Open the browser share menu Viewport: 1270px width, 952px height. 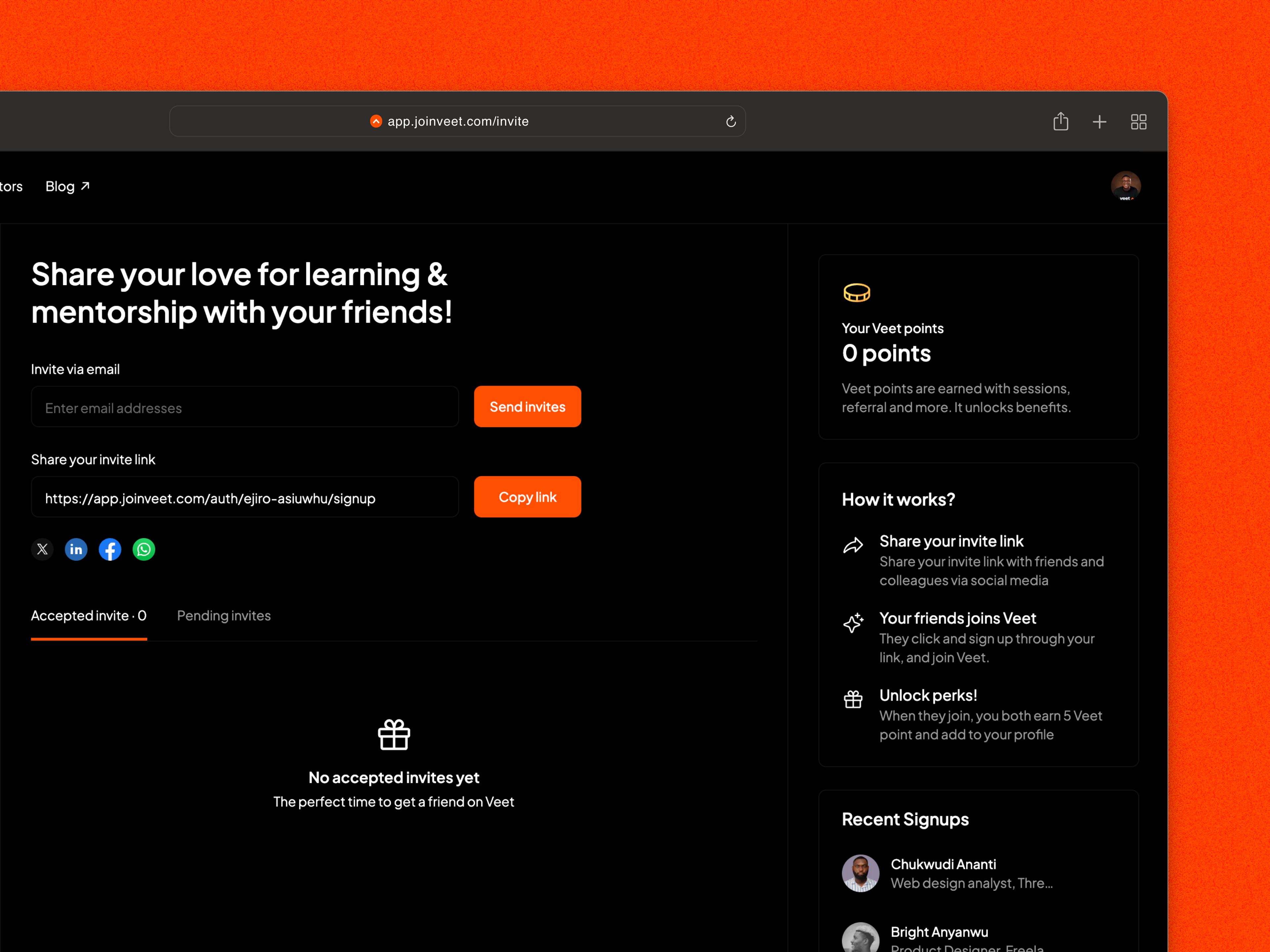[x=1060, y=121]
